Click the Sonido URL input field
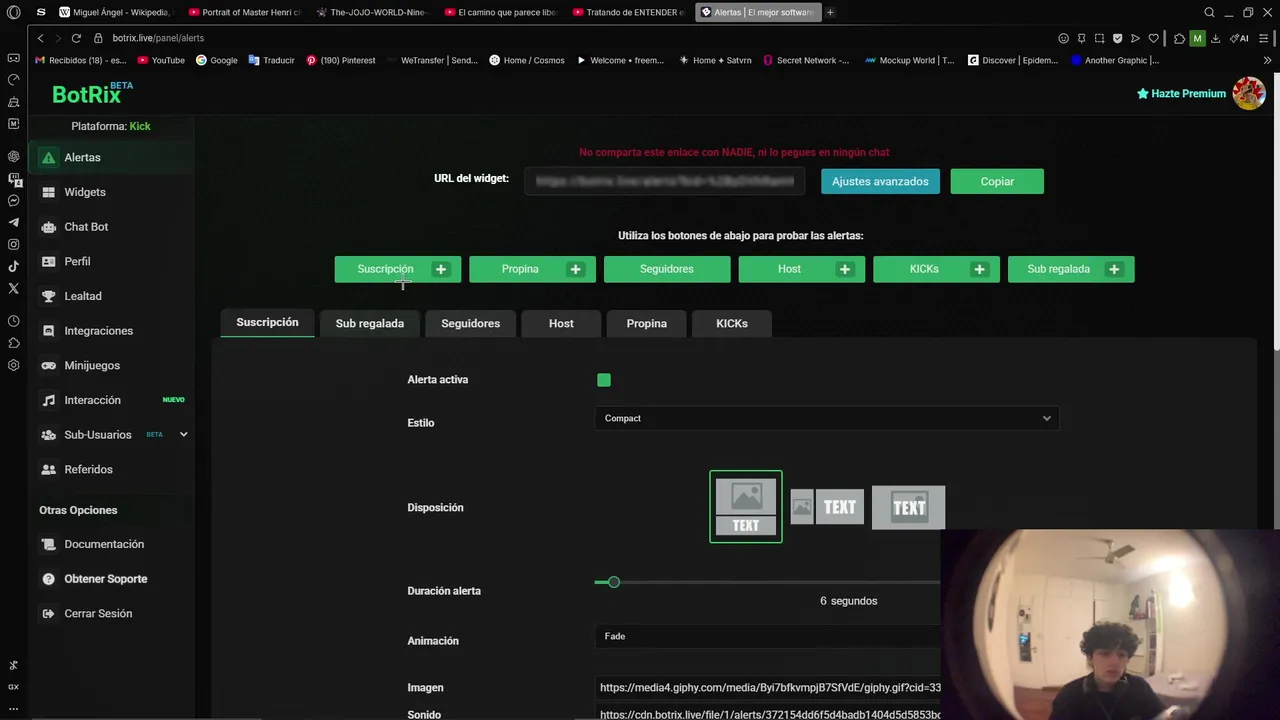The height and width of the screenshot is (720, 1280). click(x=767, y=714)
